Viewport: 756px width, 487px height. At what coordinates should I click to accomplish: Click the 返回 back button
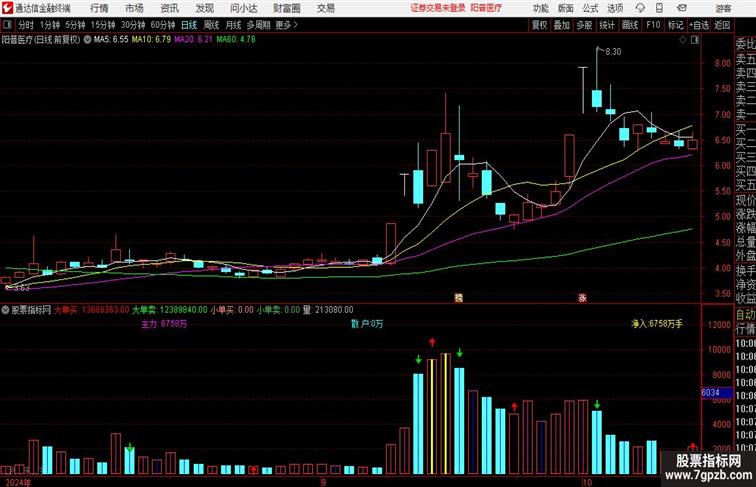pyautogui.click(x=722, y=25)
